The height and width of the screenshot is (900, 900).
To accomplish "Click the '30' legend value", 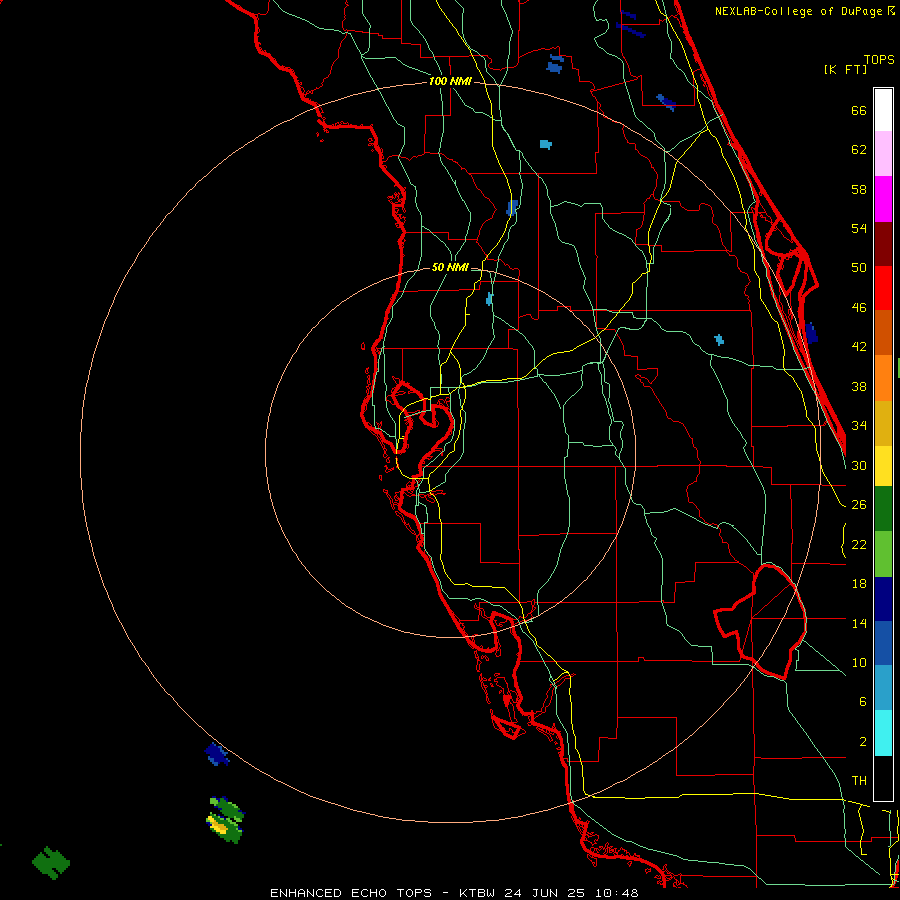I will pos(859,465).
